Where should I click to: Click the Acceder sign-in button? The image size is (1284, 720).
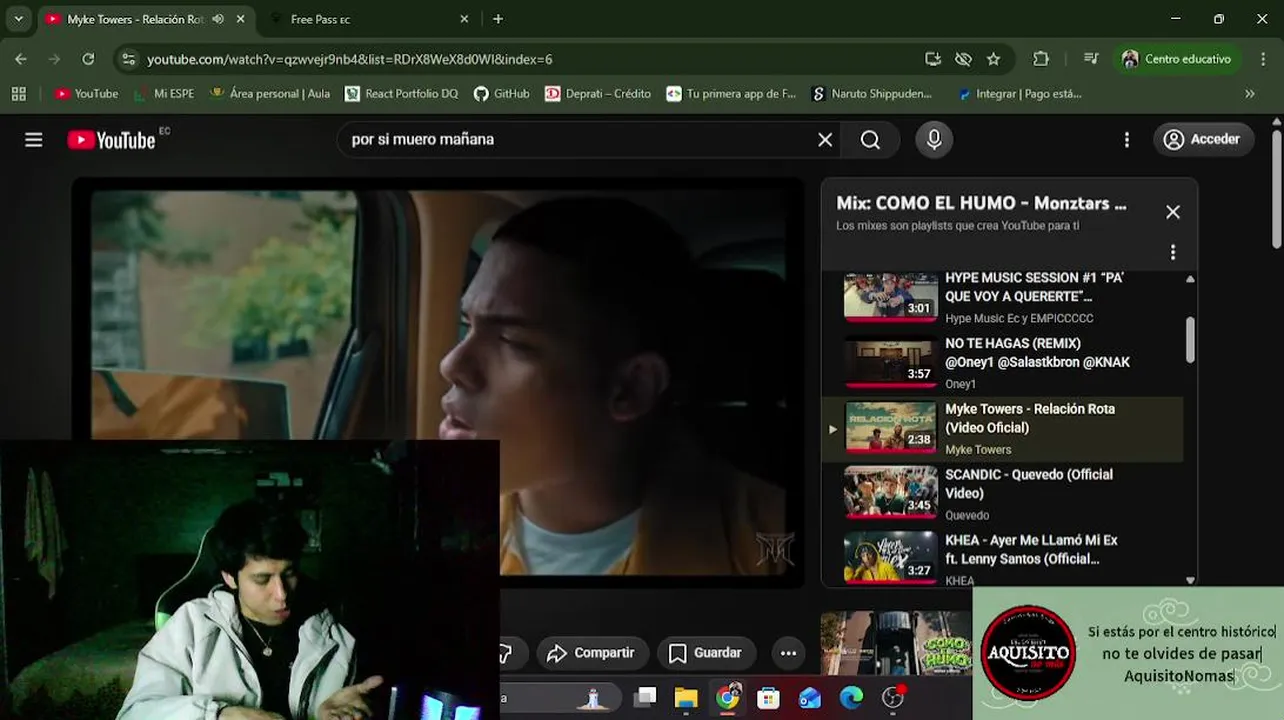[1202, 140]
